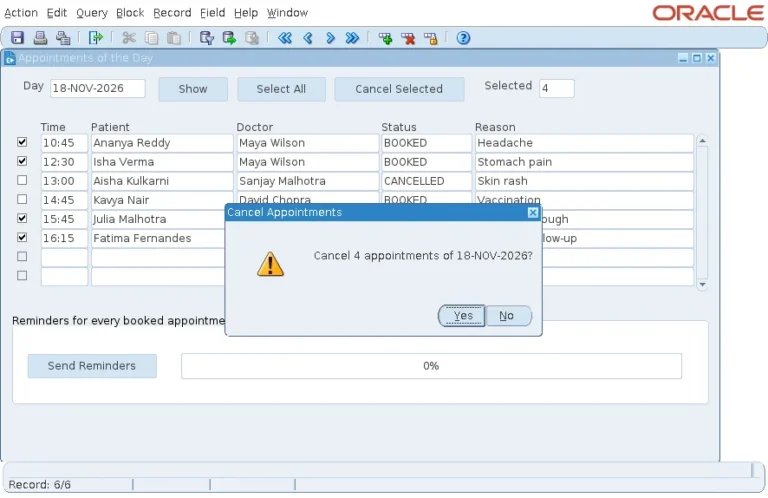Click the Save icon in toolbar
The width and height of the screenshot is (768, 498).
point(18,38)
